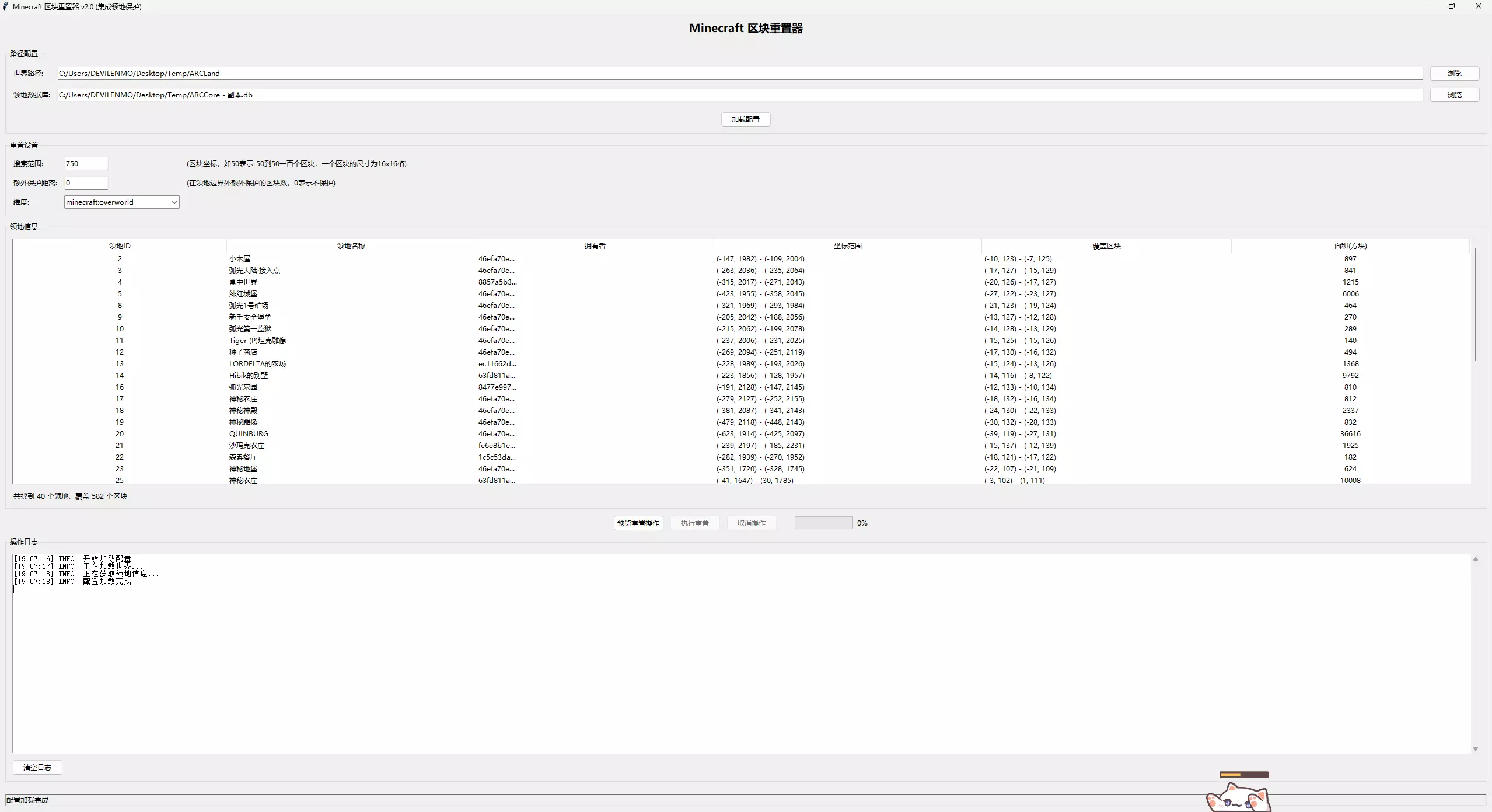Focus the 领地数据库 path input field
The height and width of the screenshot is (812, 1492).
(x=740, y=94)
